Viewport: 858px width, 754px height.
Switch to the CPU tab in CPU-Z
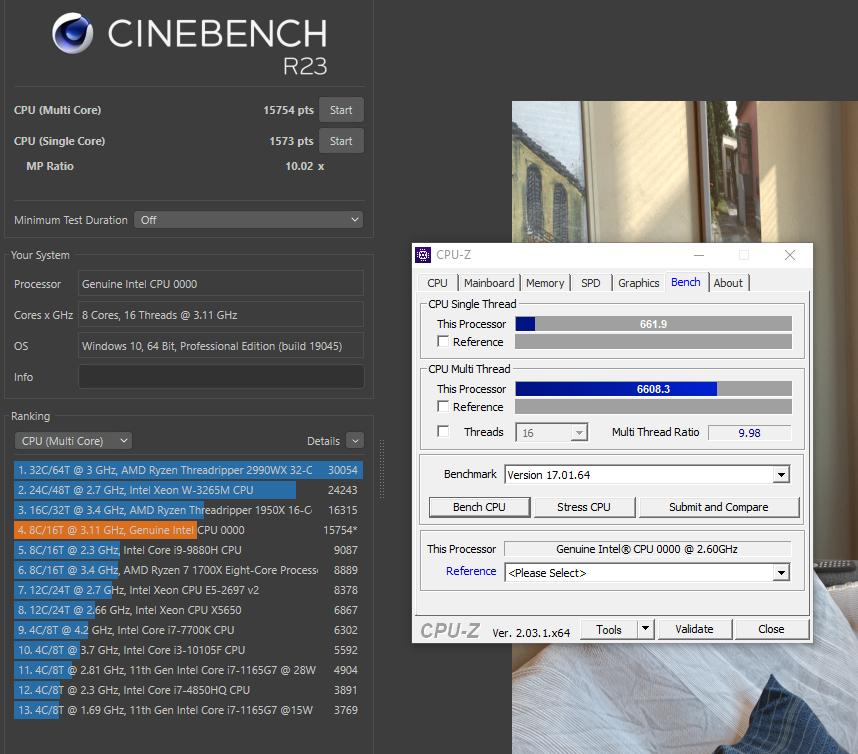pos(437,283)
